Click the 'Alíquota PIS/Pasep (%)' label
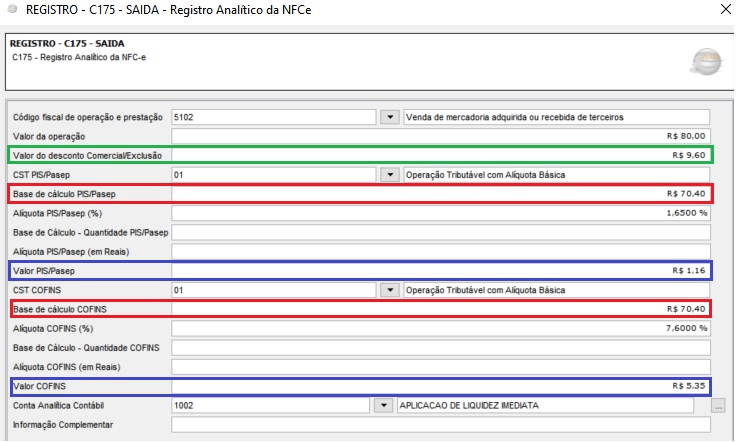This screenshot has height=442, width=737. click(x=57, y=213)
